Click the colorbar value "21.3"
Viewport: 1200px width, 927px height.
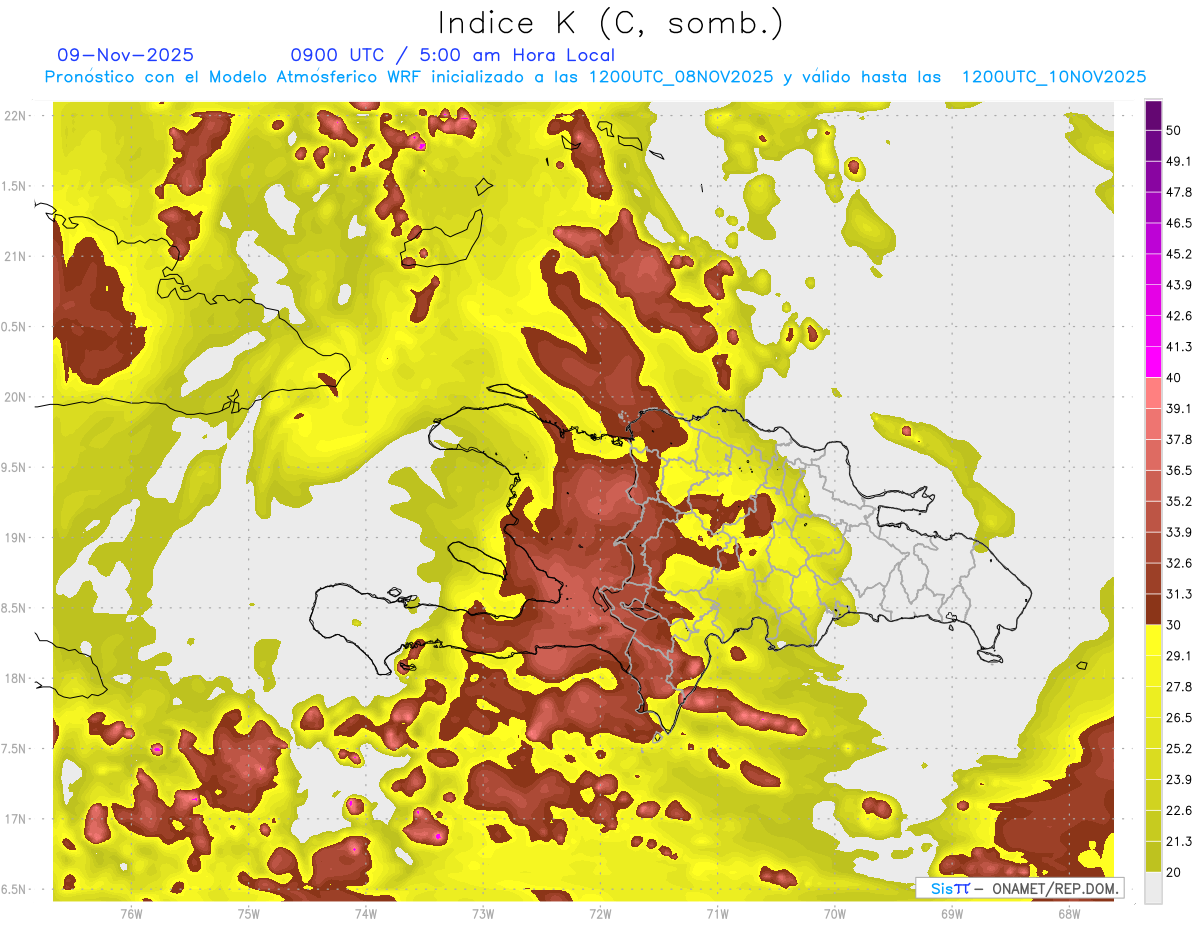(1179, 841)
